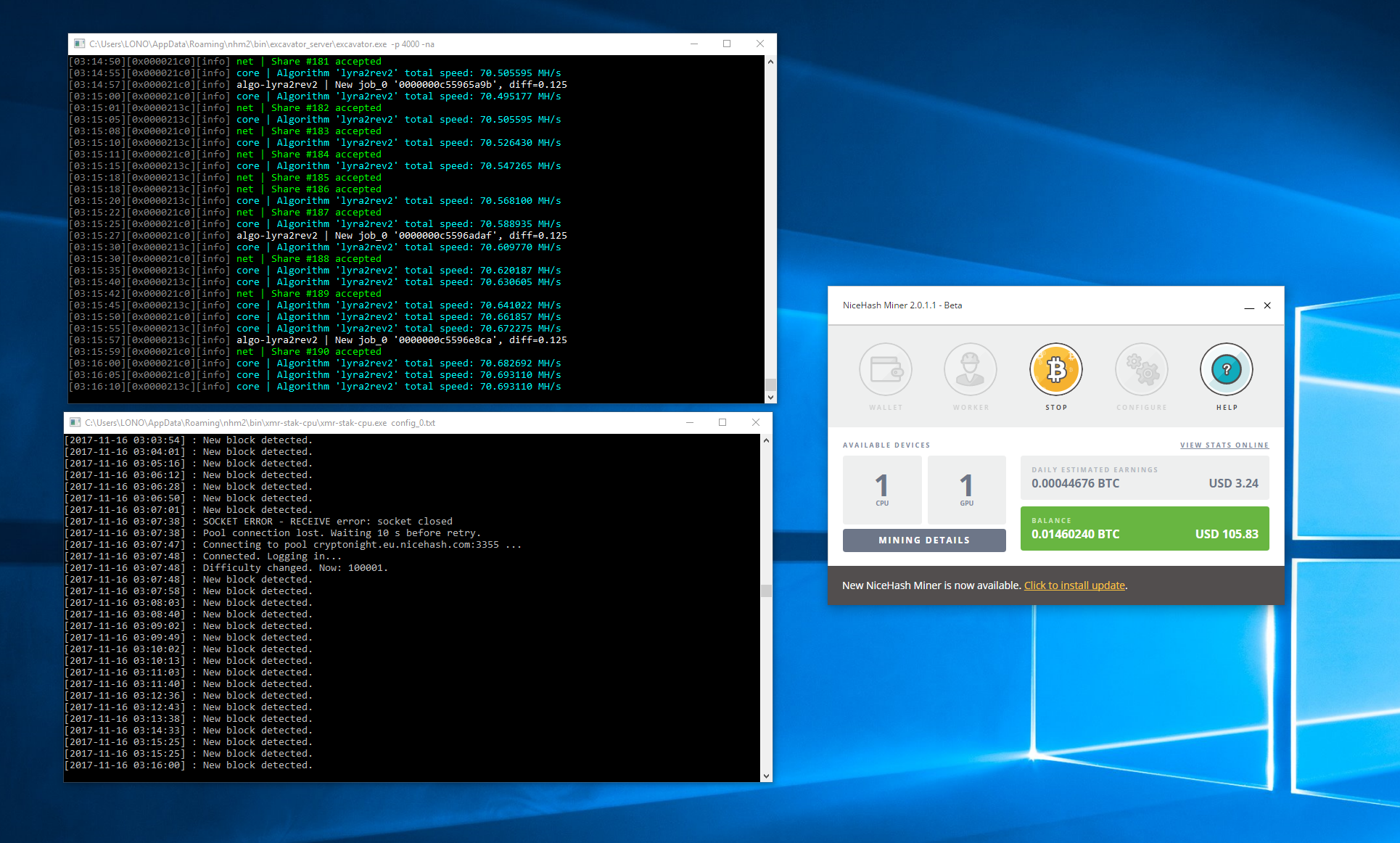The height and width of the screenshot is (843, 1400).
Task: Click 'Connected. Logging in...' log line
Action: click(203, 556)
